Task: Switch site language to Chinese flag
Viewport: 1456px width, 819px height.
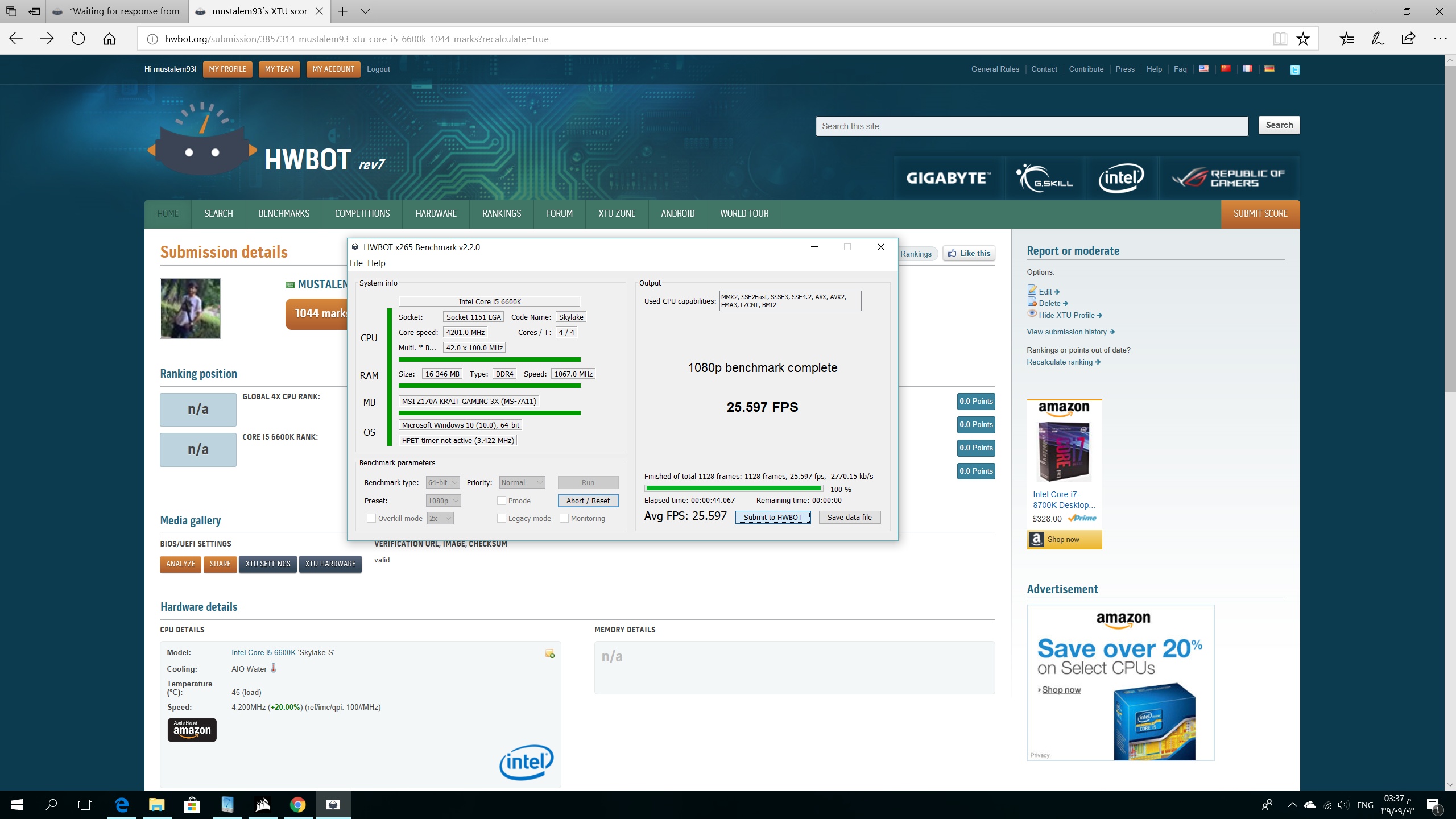Action: click(1226, 69)
